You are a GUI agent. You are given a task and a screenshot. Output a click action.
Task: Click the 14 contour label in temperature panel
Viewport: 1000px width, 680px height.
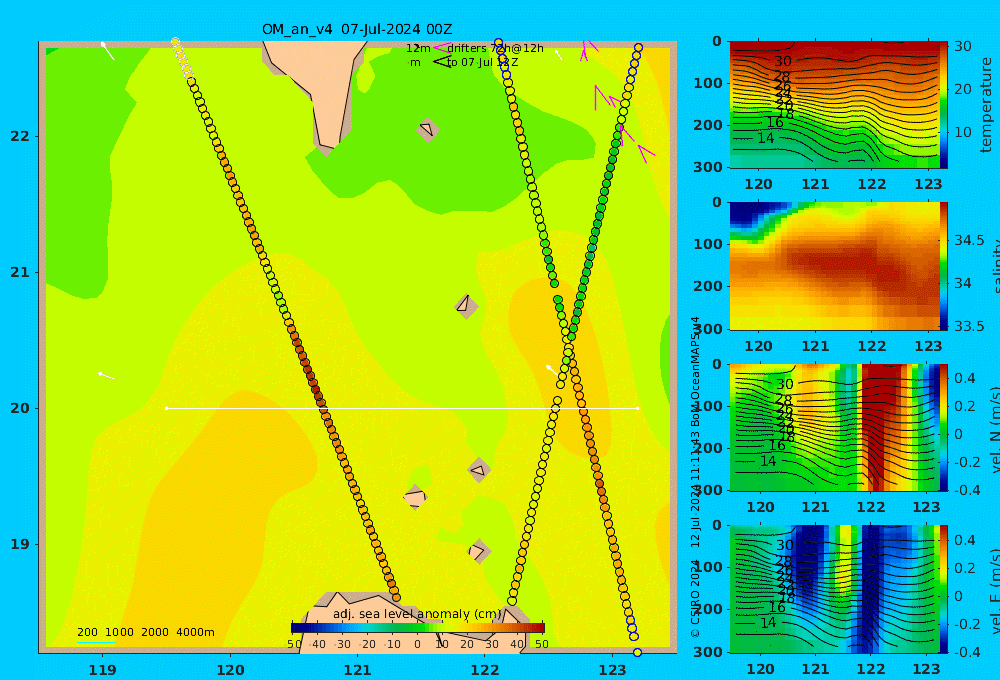pyautogui.click(x=766, y=138)
